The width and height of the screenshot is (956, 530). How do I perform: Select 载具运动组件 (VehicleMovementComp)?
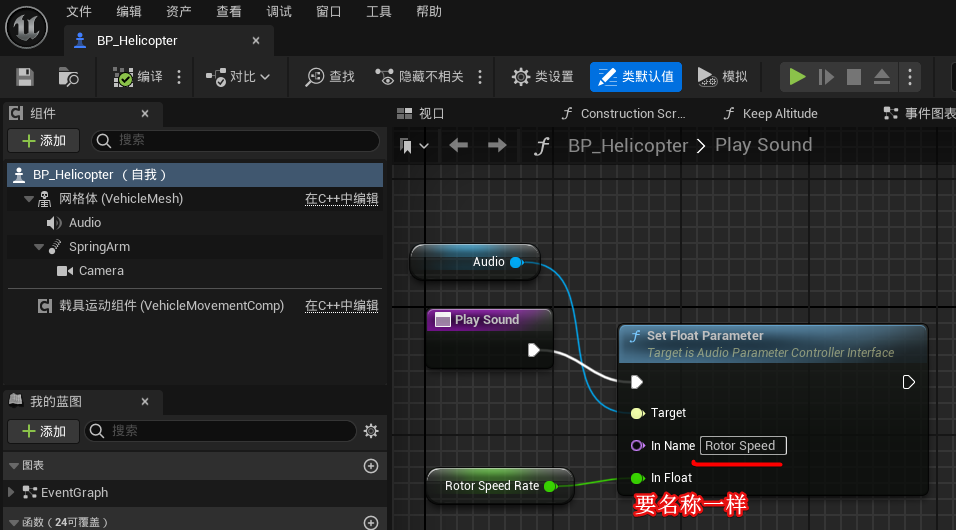(x=171, y=306)
